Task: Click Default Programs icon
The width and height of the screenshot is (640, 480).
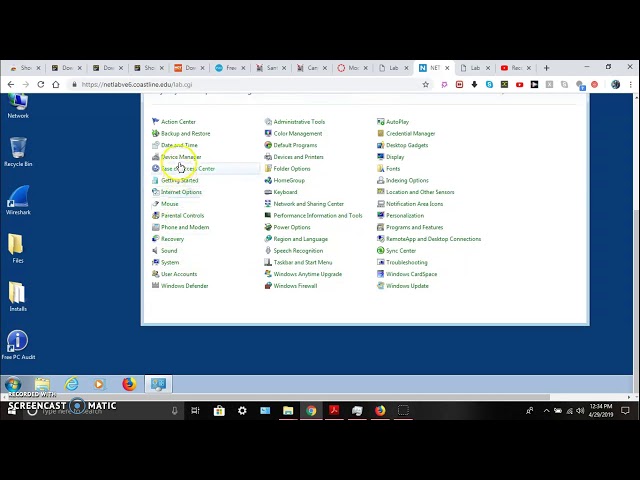Action: tap(268, 145)
